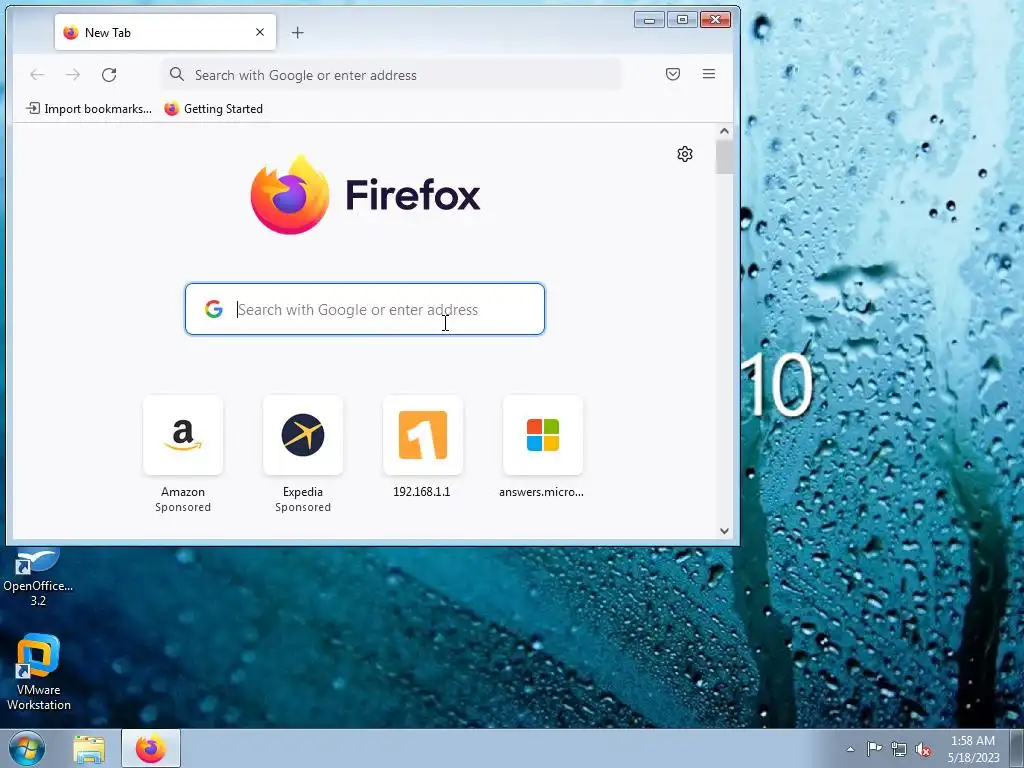The image size is (1024, 768).
Task: Click the Google logo in search box
Action: (214, 309)
